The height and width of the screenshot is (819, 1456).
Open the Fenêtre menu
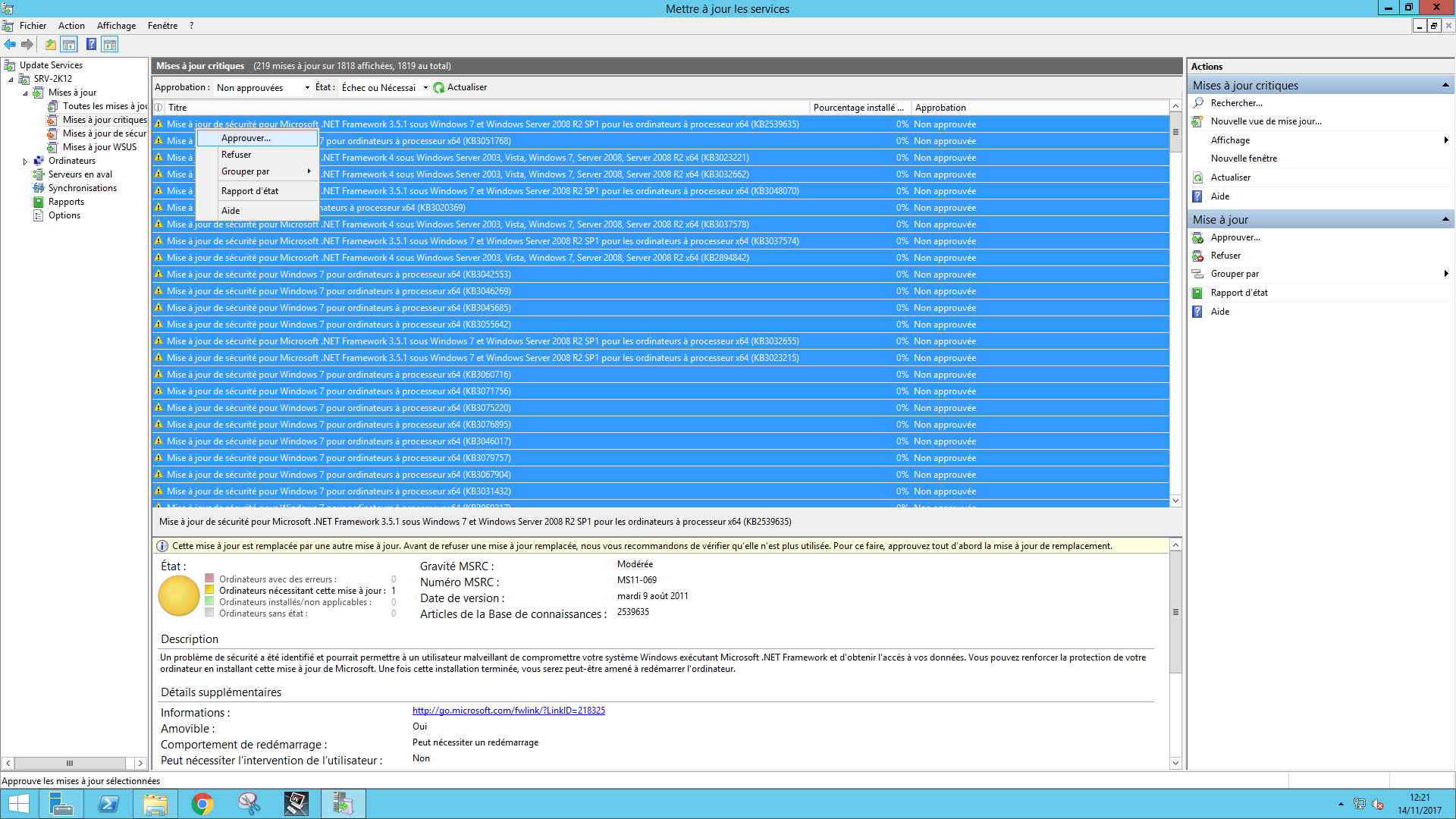162,26
